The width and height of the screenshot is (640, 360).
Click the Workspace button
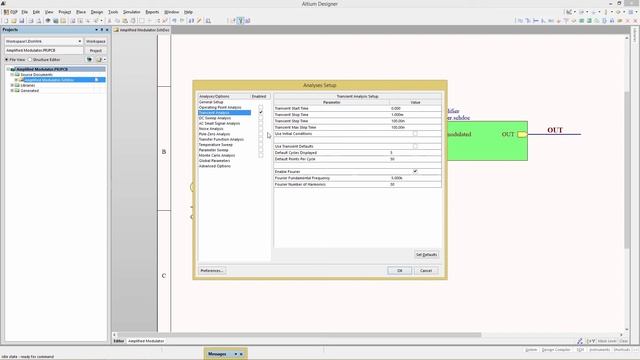coord(96,41)
